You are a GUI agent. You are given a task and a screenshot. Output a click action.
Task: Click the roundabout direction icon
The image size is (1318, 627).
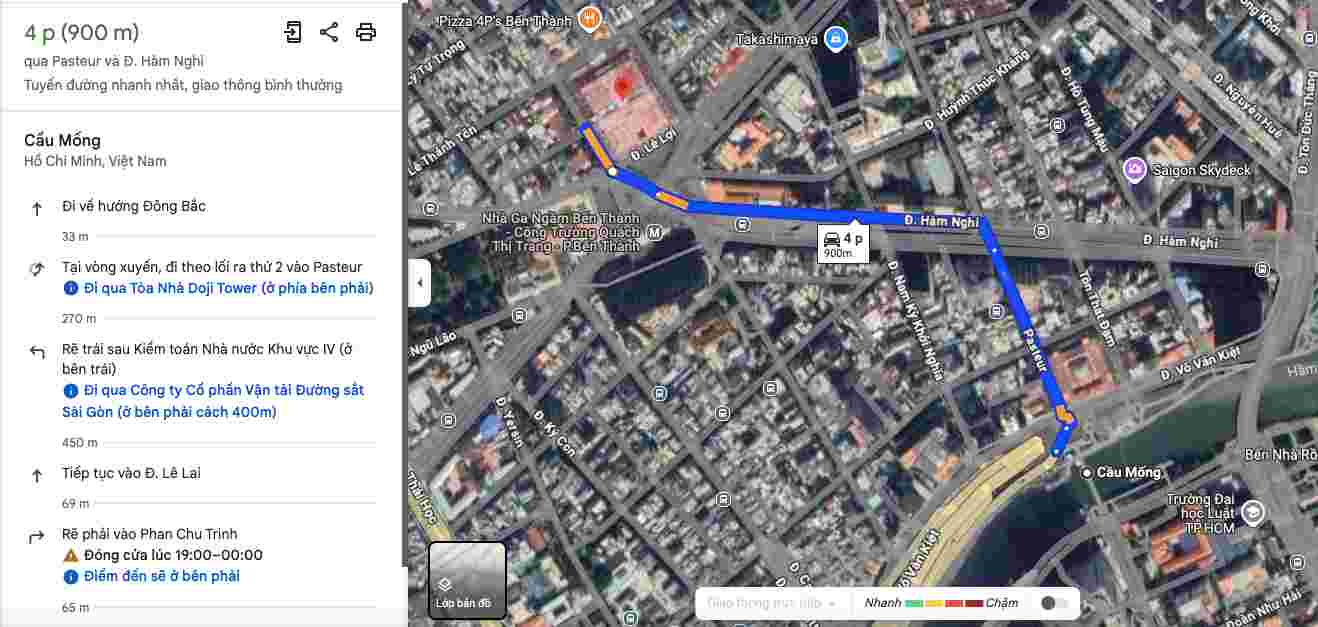37,269
